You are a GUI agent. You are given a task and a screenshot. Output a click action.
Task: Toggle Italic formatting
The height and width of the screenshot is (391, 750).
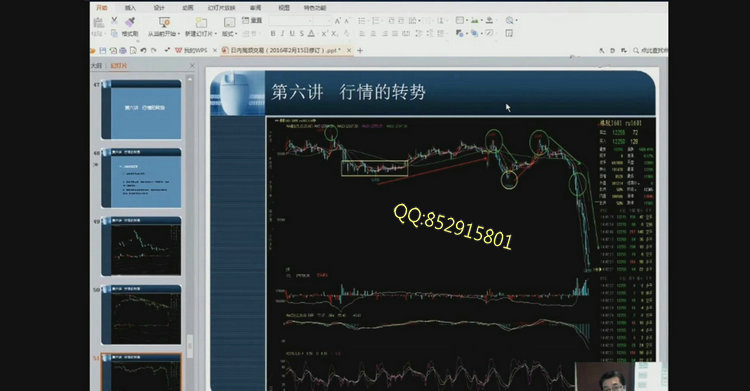tap(282, 33)
